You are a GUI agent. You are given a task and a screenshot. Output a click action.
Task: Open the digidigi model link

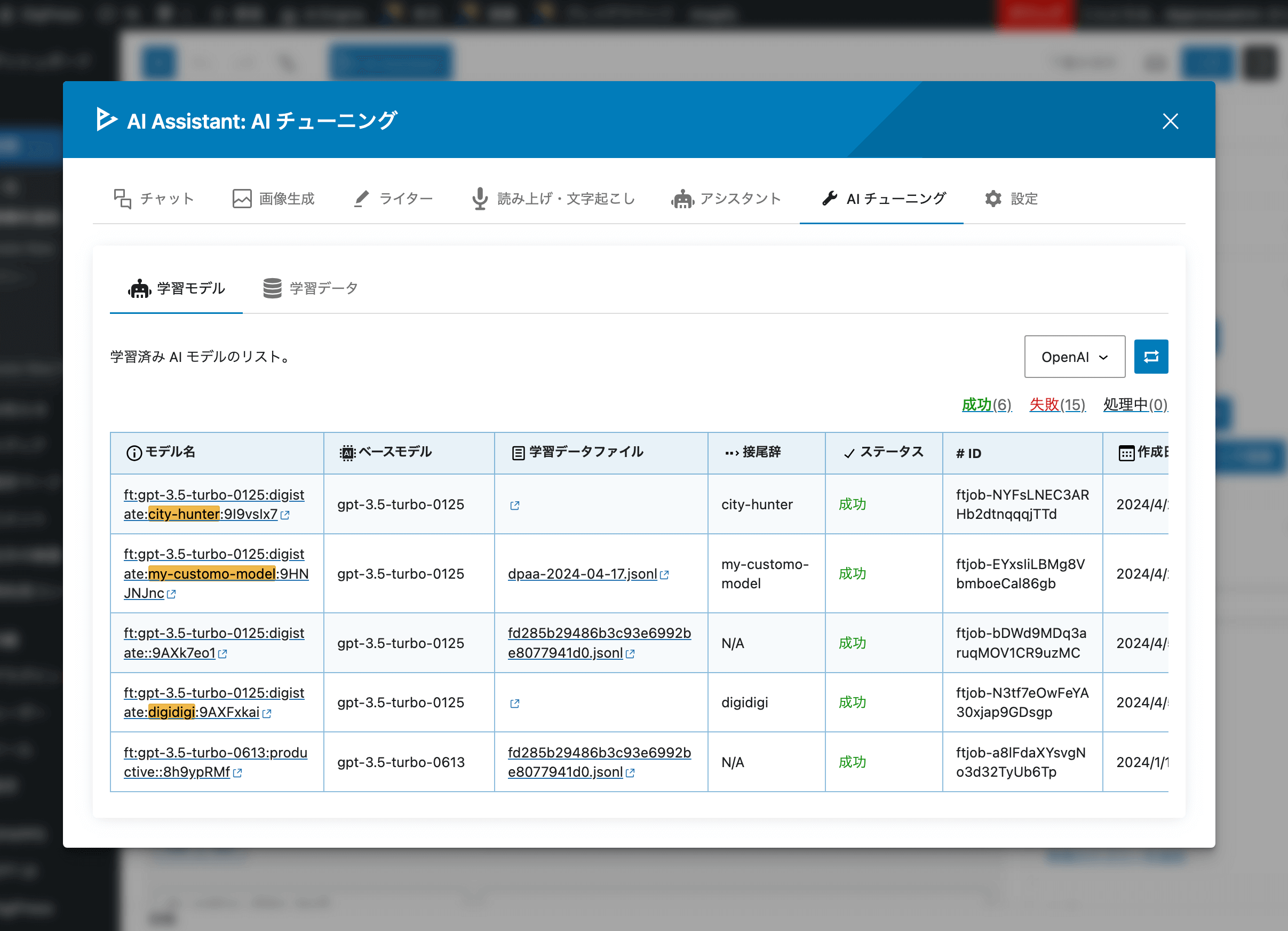(x=213, y=703)
